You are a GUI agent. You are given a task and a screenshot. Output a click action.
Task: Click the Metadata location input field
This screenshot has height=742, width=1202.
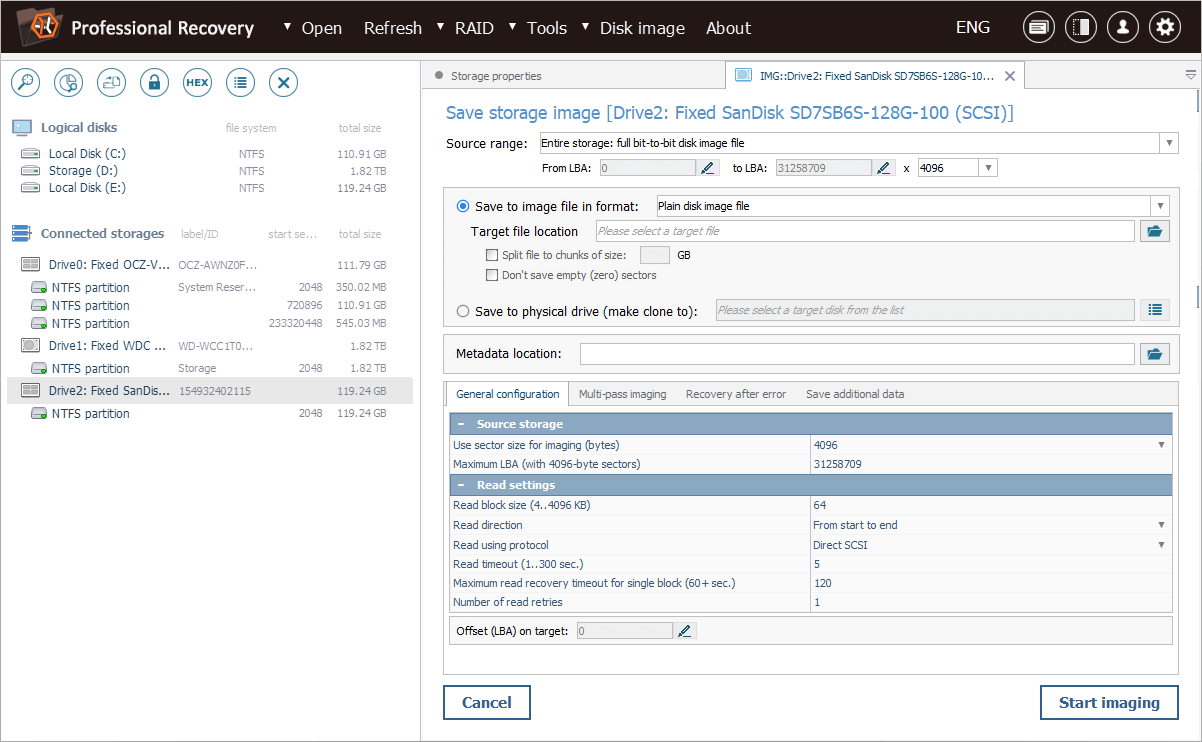coord(857,354)
